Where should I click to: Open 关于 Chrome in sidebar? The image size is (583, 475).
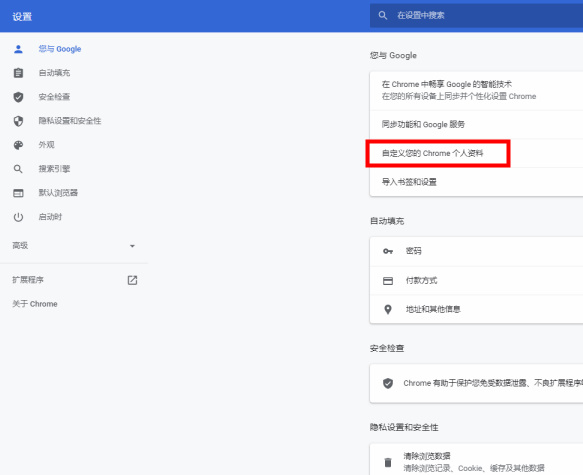click(x=35, y=304)
